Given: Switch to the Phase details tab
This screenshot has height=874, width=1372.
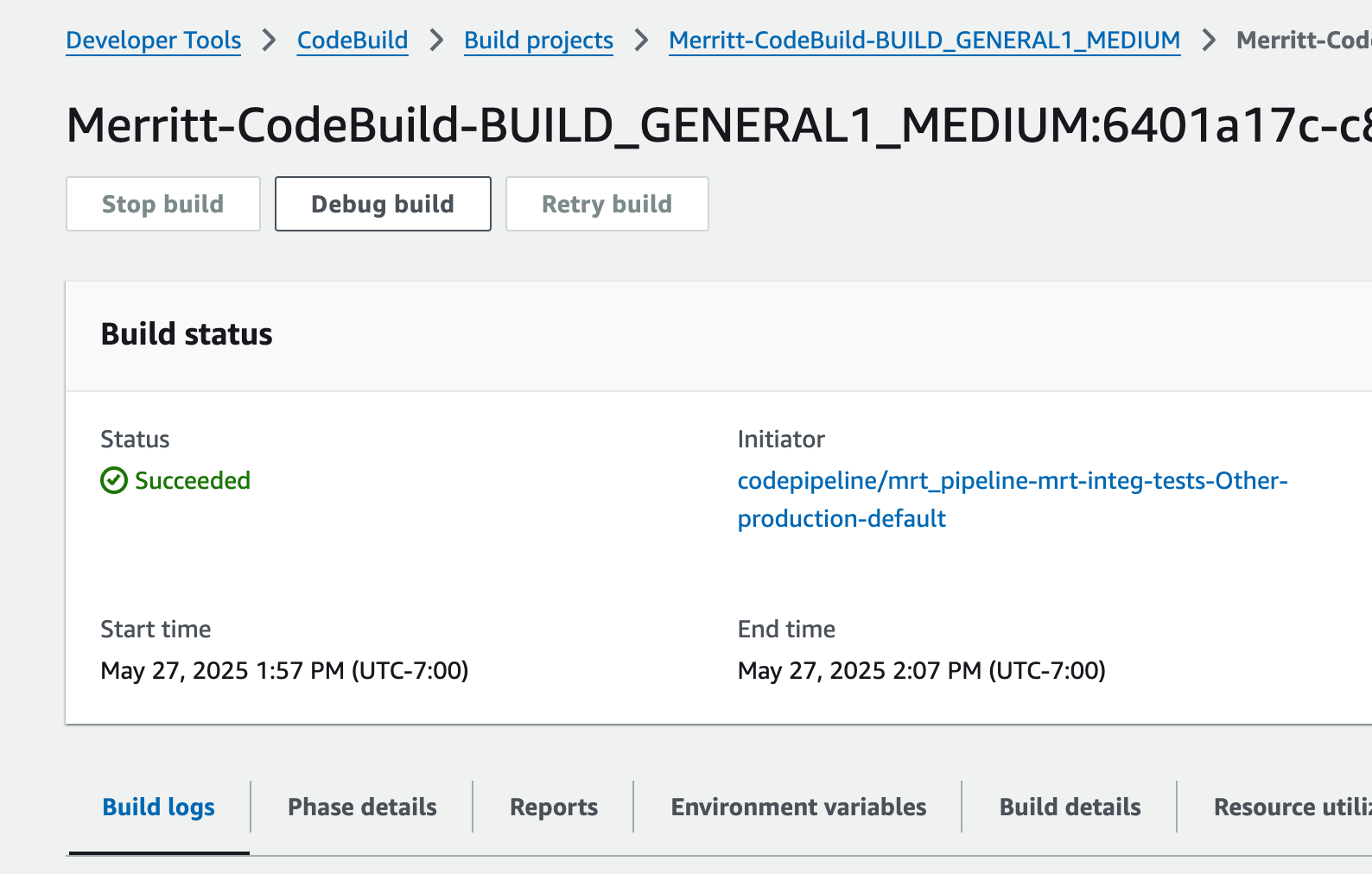Looking at the screenshot, I should (x=362, y=807).
